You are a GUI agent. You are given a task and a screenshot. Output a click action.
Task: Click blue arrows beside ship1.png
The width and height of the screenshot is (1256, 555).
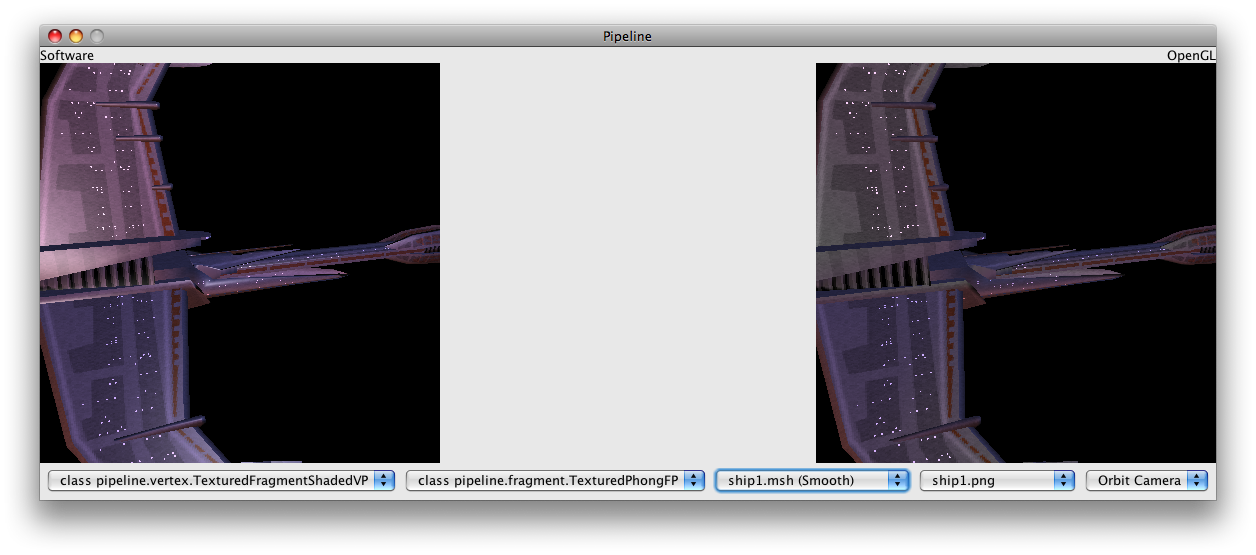coord(1064,481)
